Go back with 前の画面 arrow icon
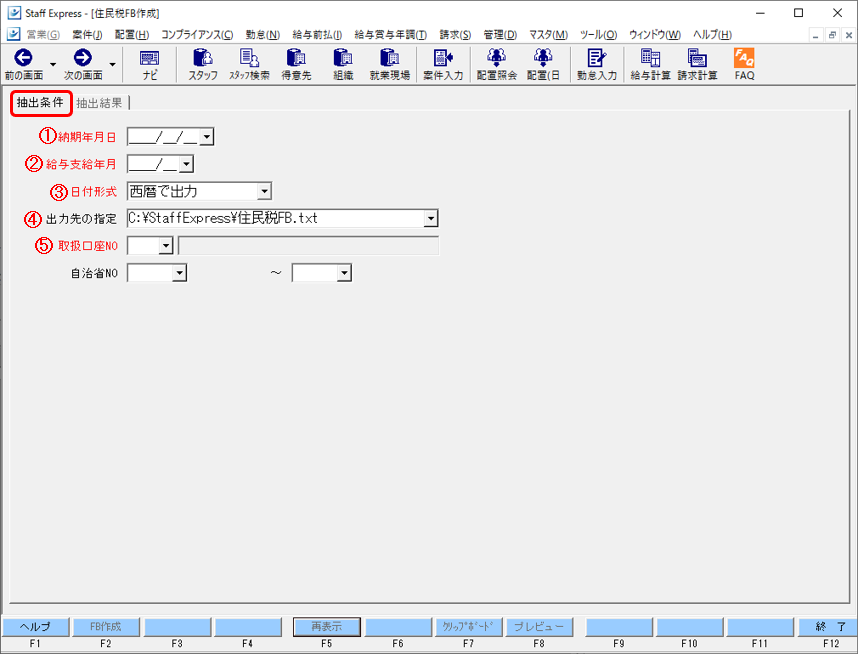 [x=23, y=58]
